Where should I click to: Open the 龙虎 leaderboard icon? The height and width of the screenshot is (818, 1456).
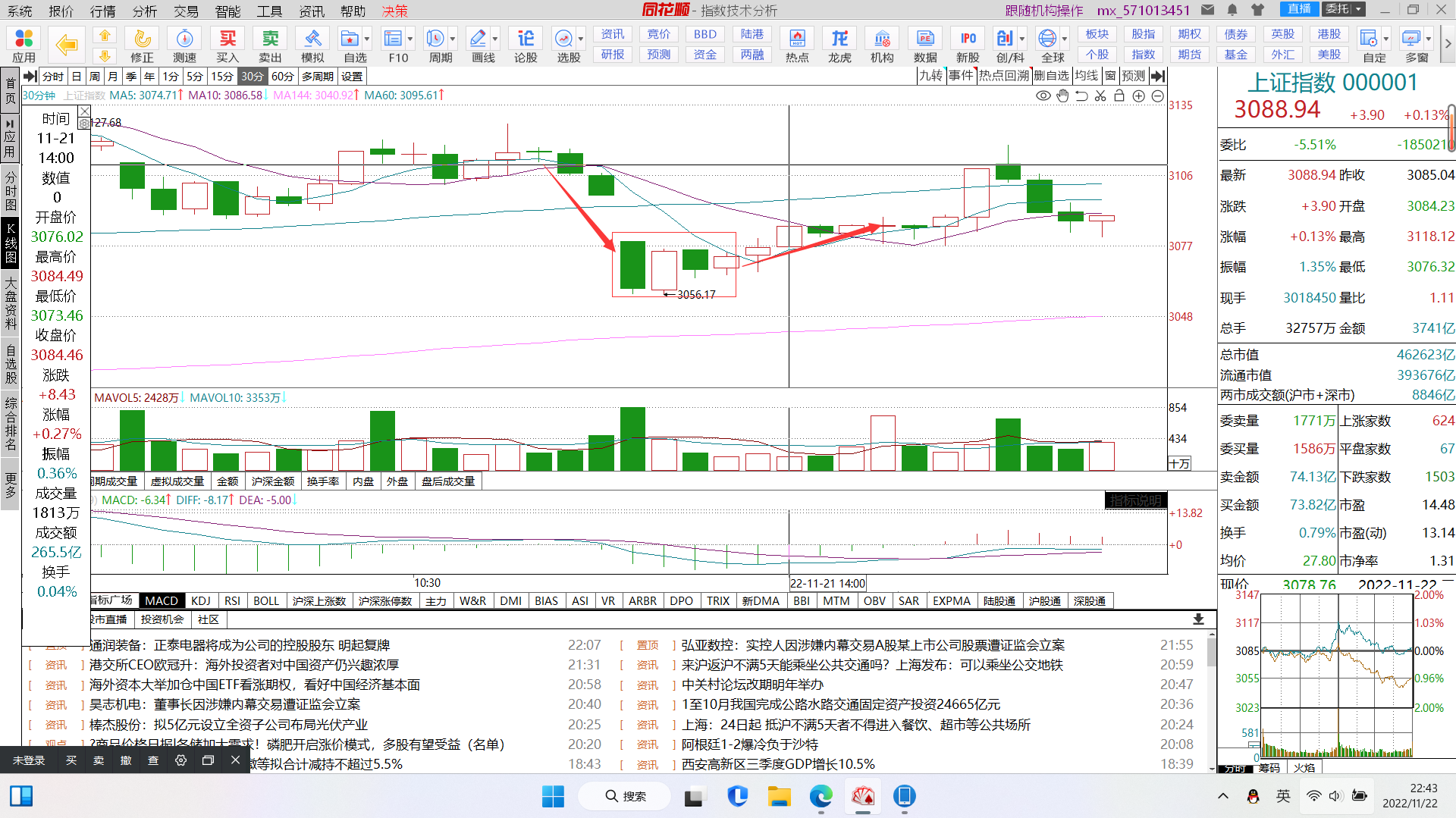point(839,45)
